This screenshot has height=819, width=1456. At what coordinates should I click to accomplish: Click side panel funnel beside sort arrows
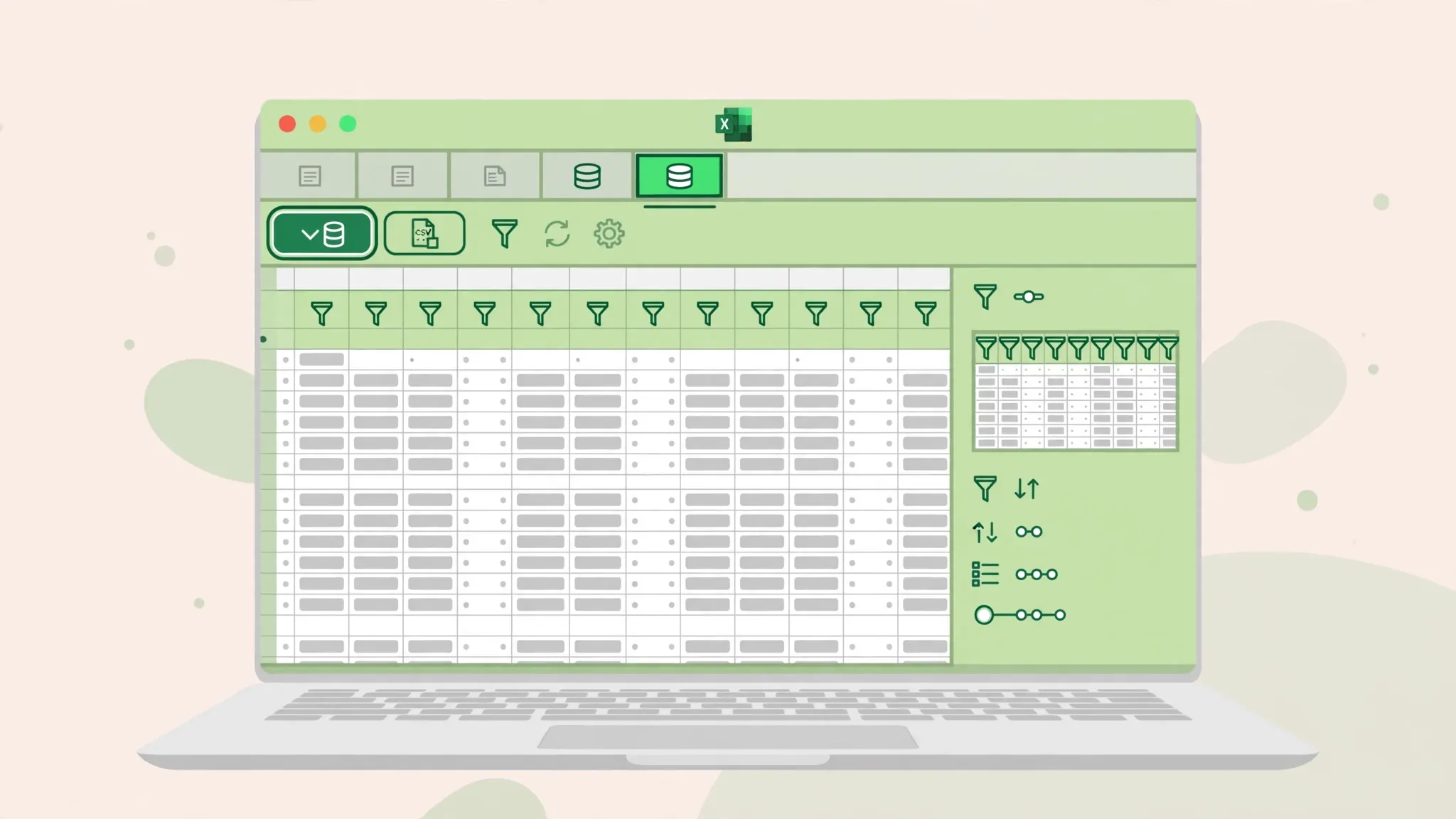click(985, 488)
